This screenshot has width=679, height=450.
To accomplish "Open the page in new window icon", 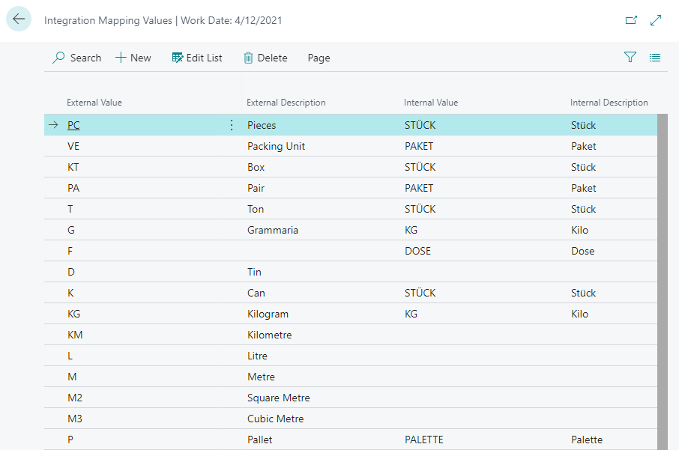I will (631, 20).
